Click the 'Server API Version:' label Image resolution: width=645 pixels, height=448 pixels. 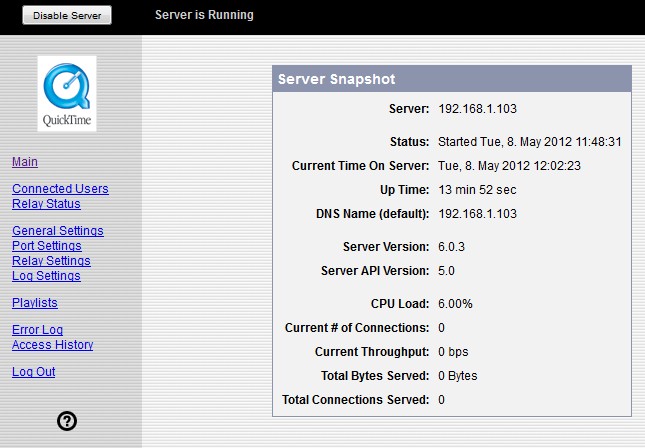375,271
